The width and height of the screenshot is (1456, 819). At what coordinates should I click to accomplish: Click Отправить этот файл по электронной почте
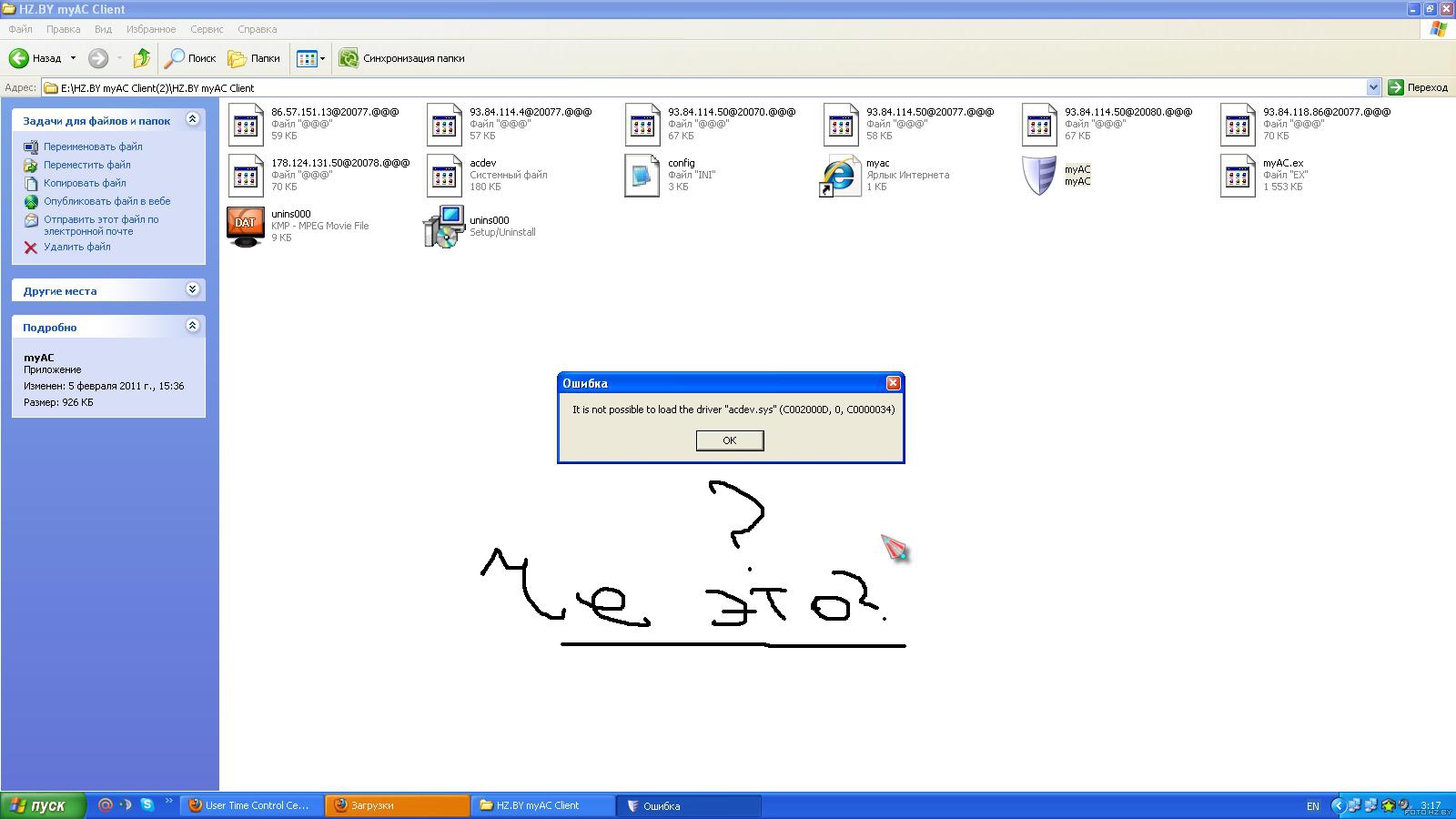[101, 225]
